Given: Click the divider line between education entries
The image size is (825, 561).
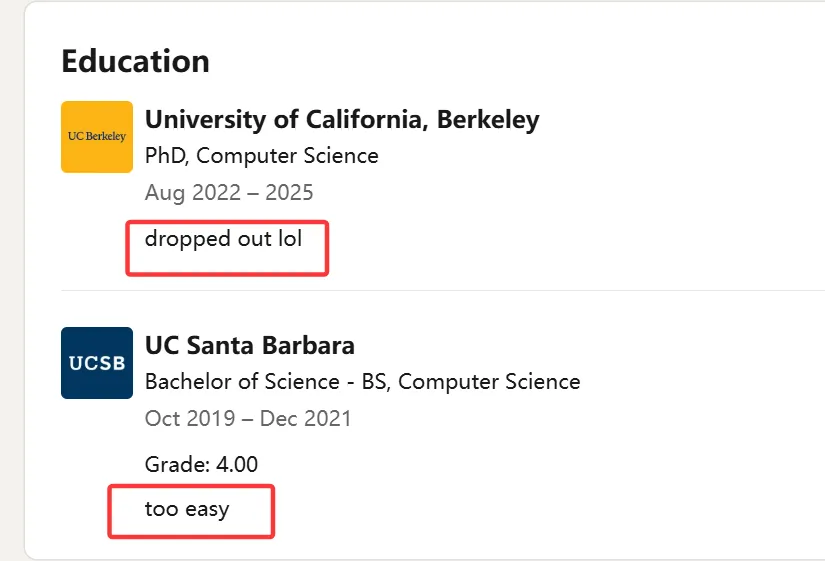Looking at the screenshot, I should (x=440, y=291).
